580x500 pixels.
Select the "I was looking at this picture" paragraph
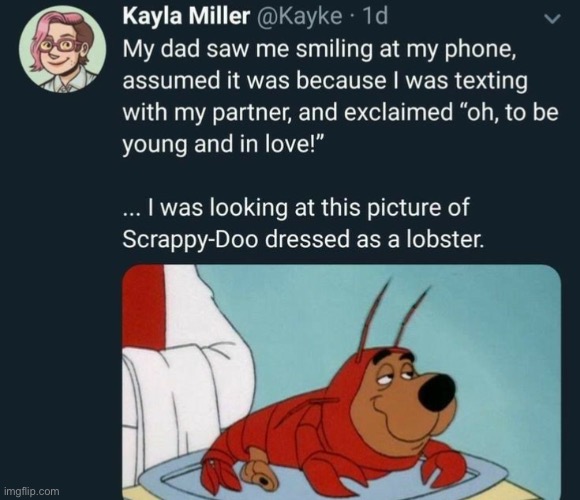[303, 223]
